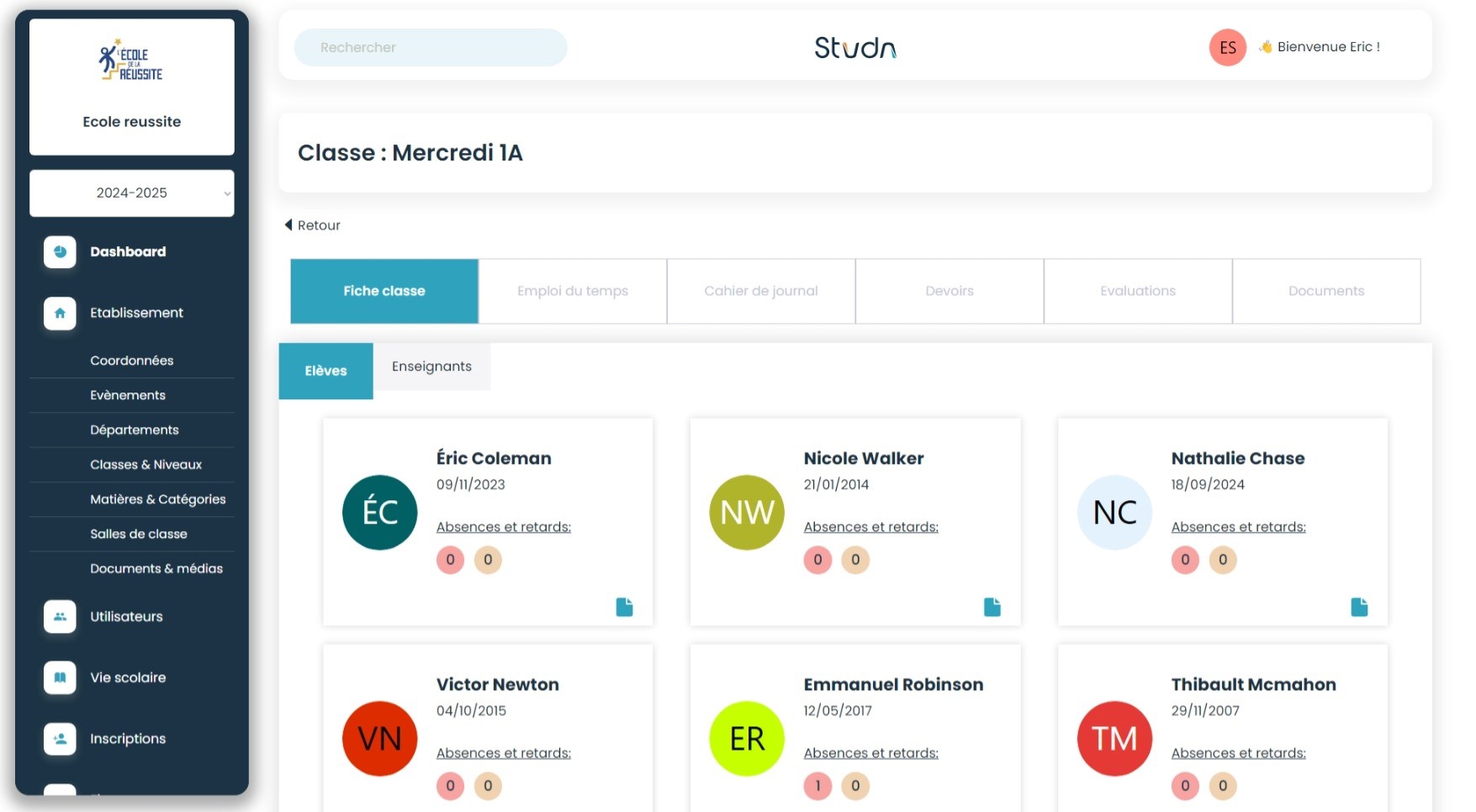Open Classes & Niveaux in sidebar

[x=145, y=464]
